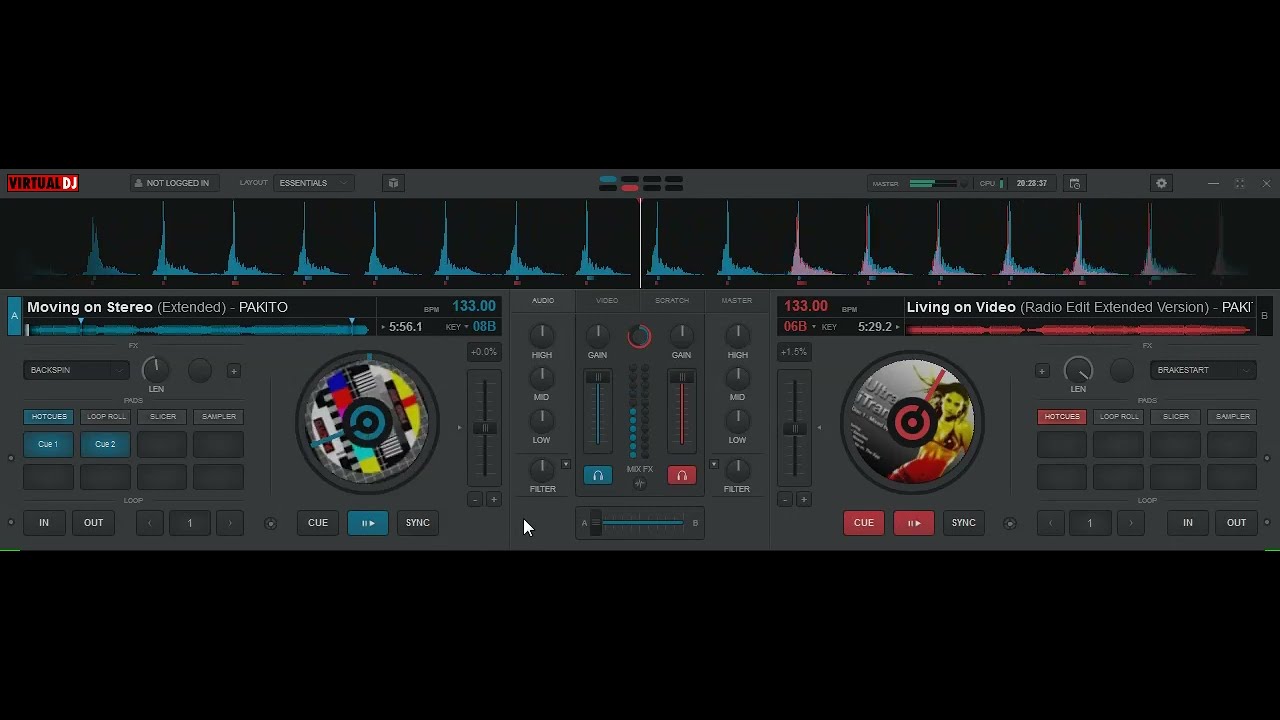This screenshot has height=720, width=1280.
Task: Set loop IN point on deck B
Action: pos(1188,523)
